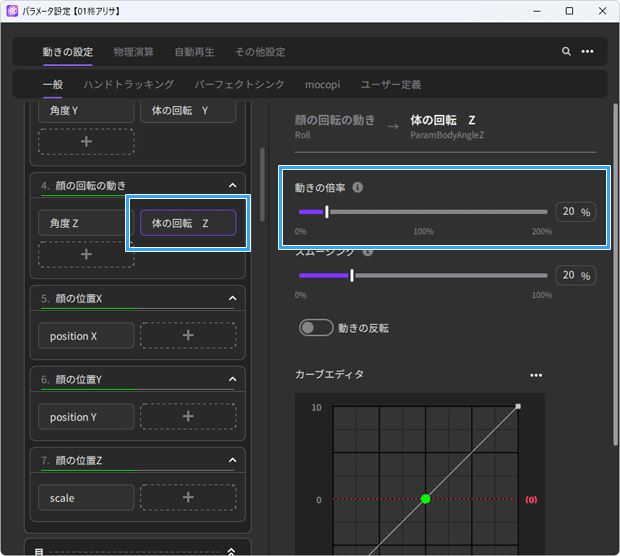Select the 体の回転 Y parameter button
The height and width of the screenshot is (556, 620).
[188, 111]
